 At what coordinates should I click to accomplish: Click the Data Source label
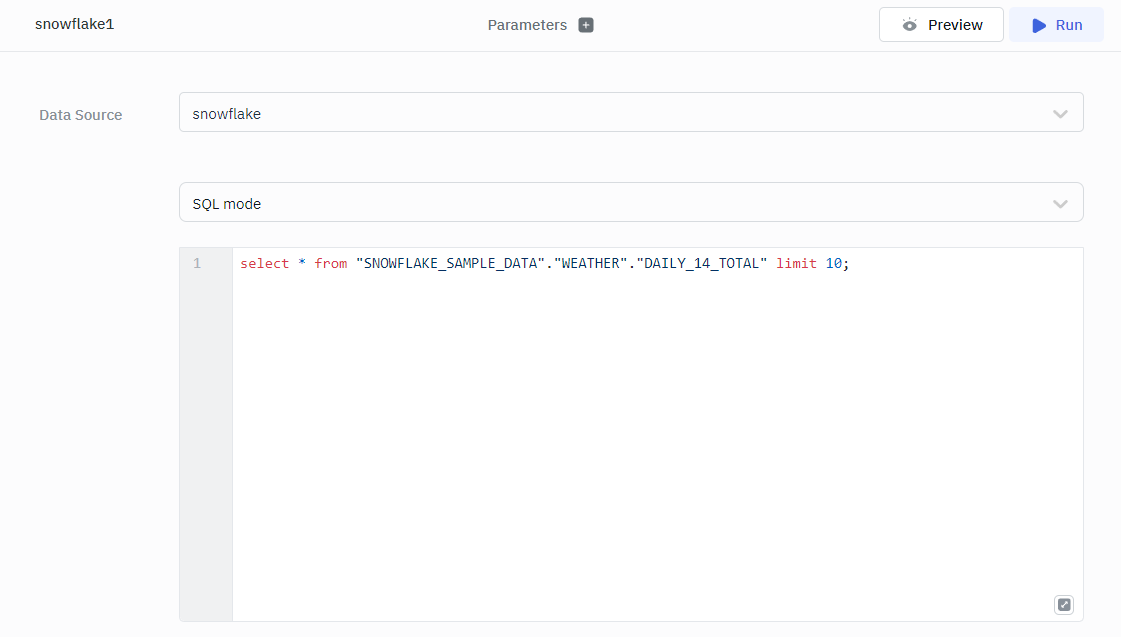(81, 115)
